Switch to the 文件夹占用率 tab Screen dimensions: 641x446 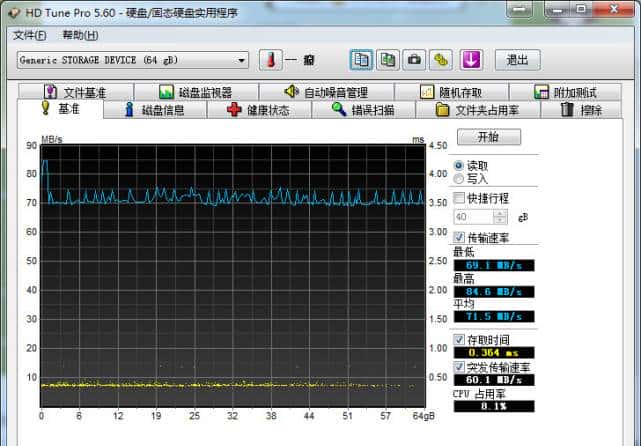pyautogui.click(x=478, y=110)
